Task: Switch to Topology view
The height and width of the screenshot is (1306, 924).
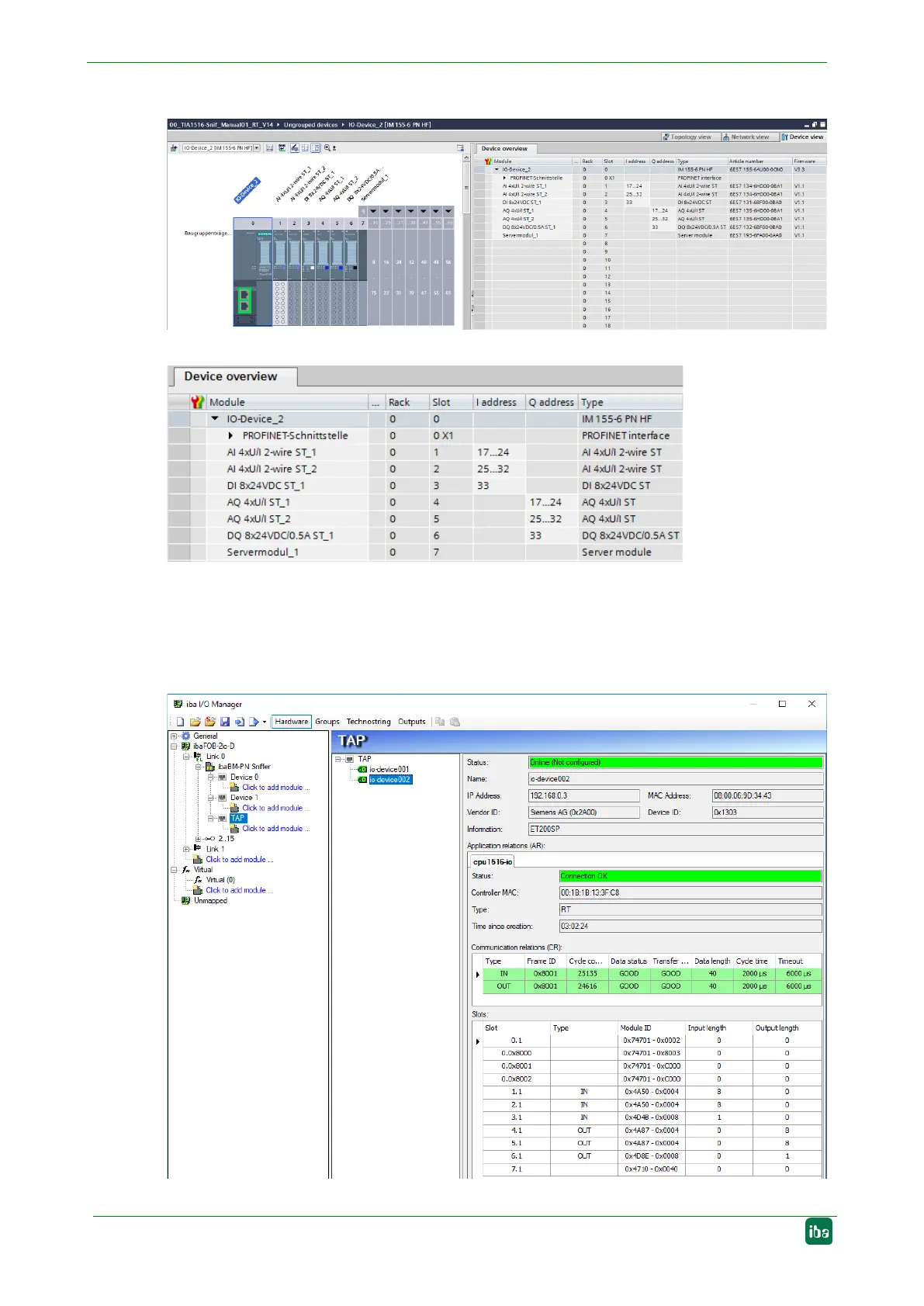Action: pyautogui.click(x=687, y=137)
